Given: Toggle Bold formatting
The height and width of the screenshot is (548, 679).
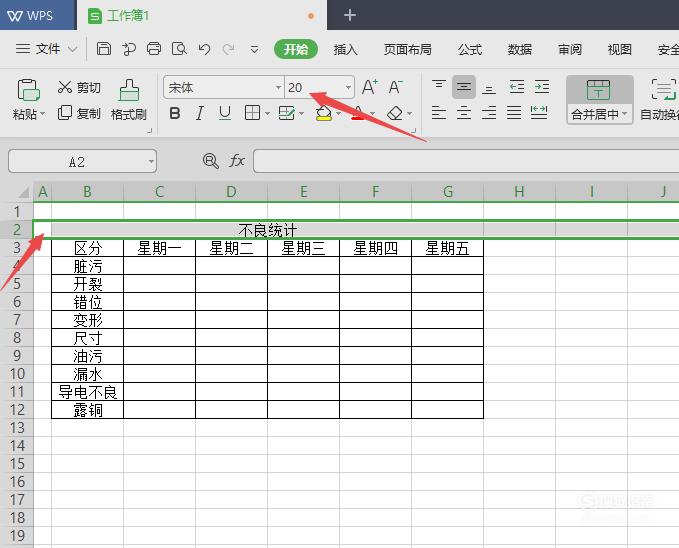Looking at the screenshot, I should click(175, 113).
